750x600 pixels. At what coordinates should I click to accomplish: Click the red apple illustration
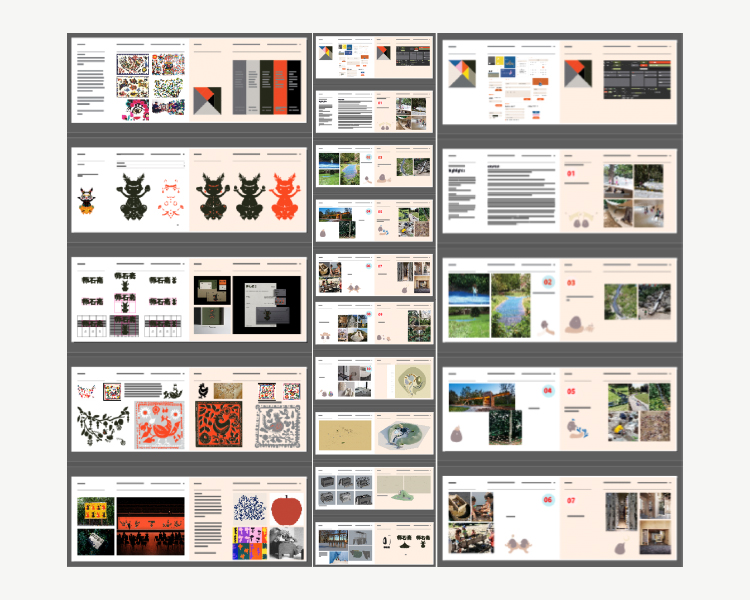286,511
